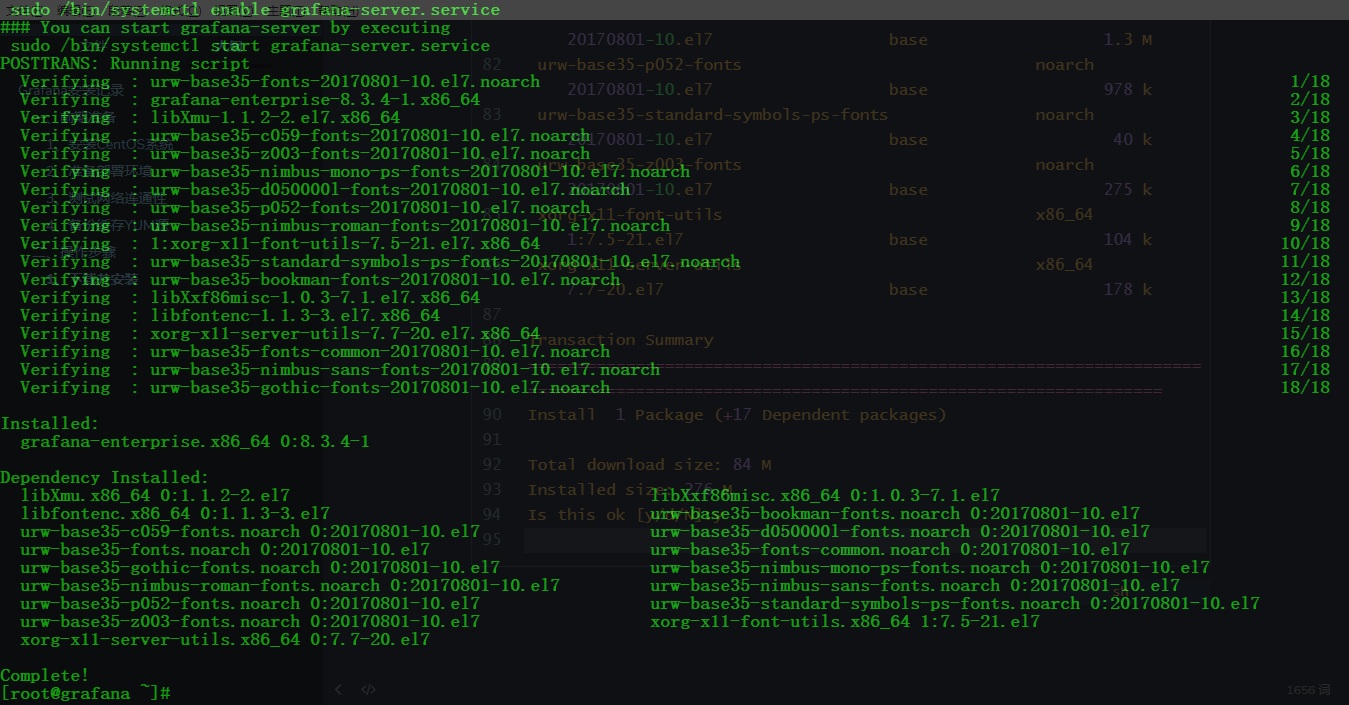Click 'sudo /bin/systemctl start grafana-server.service' line

[x=250, y=45]
